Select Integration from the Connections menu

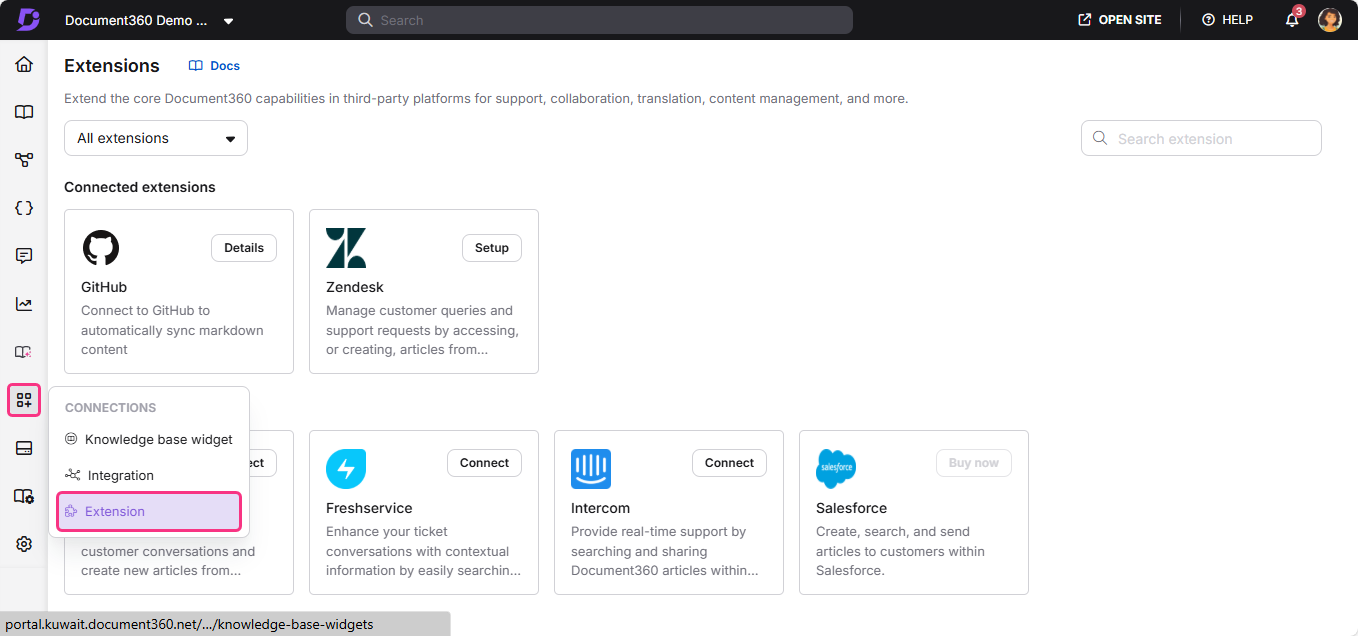click(x=119, y=475)
